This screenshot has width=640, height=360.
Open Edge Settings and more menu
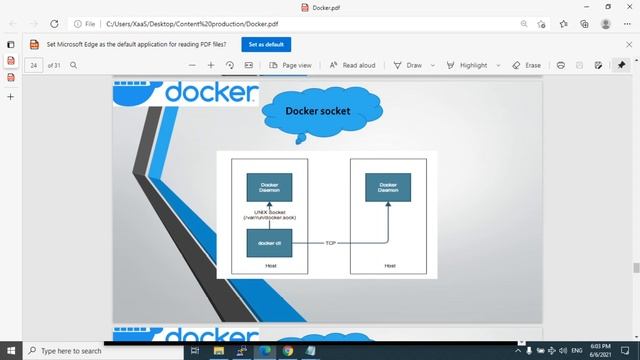(x=627, y=24)
